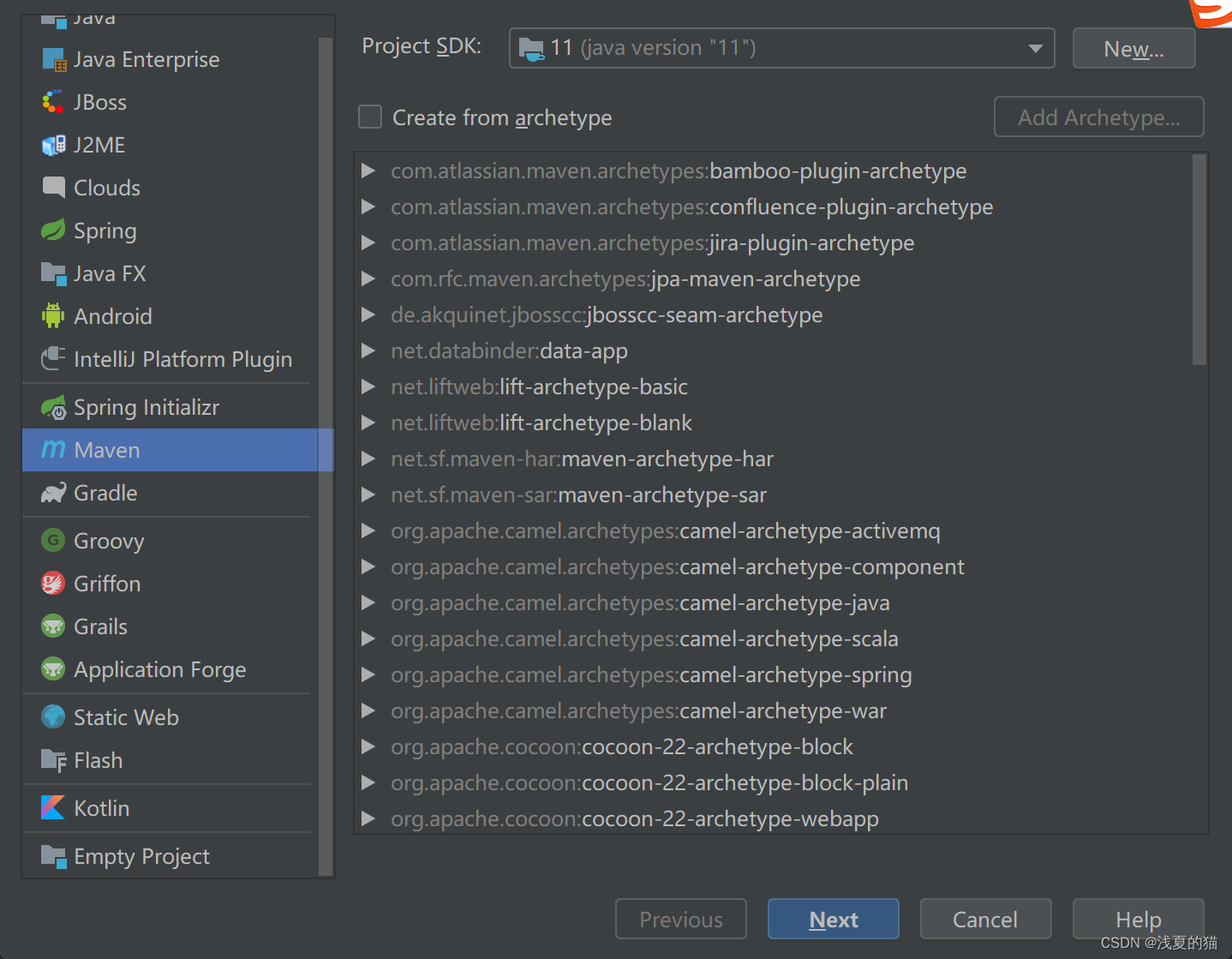
Task: Select the Grails icon
Action: [53, 626]
